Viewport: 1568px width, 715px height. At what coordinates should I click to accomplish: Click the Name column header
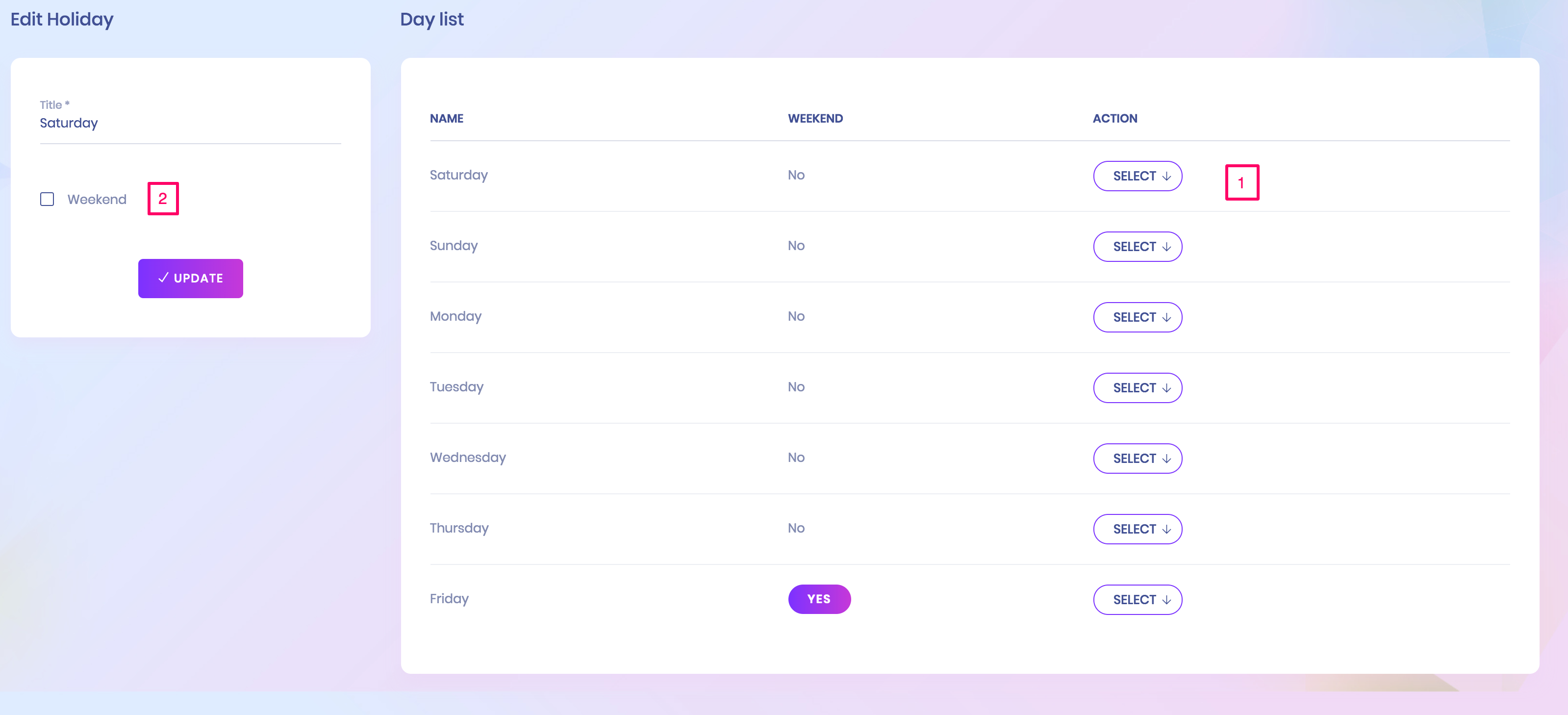[446, 119]
